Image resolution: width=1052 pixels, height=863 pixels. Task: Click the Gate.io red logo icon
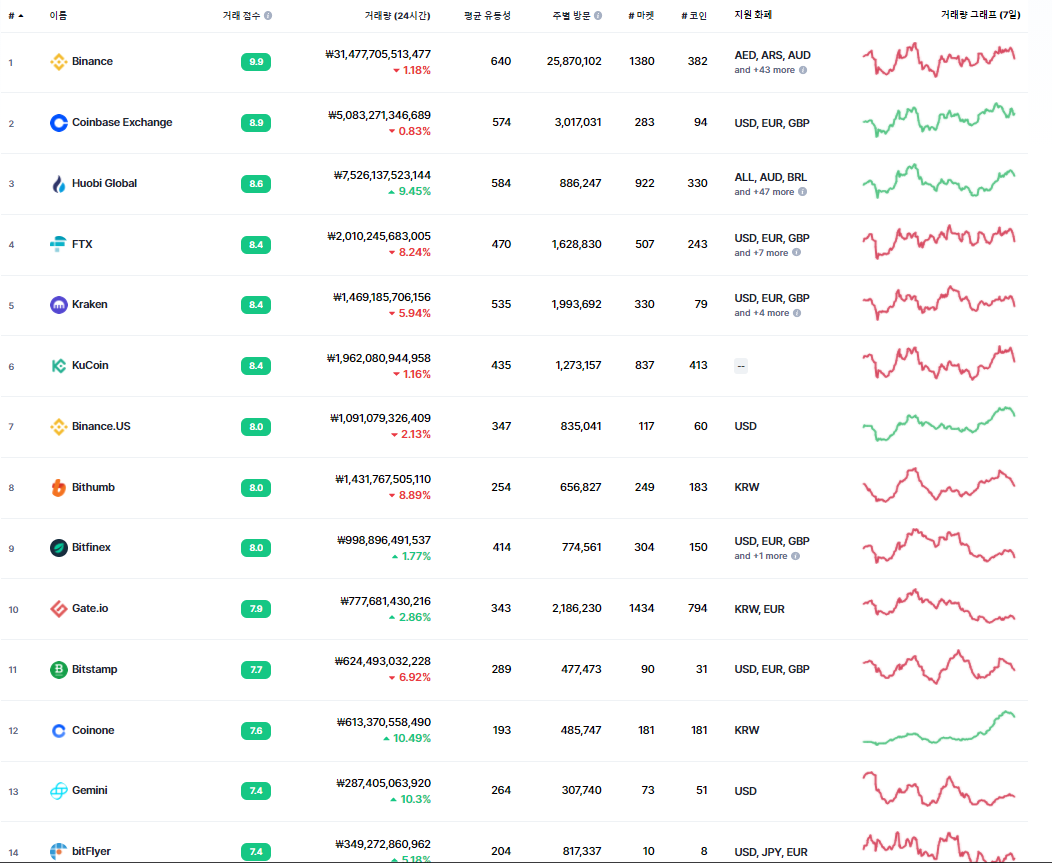[x=58, y=609]
